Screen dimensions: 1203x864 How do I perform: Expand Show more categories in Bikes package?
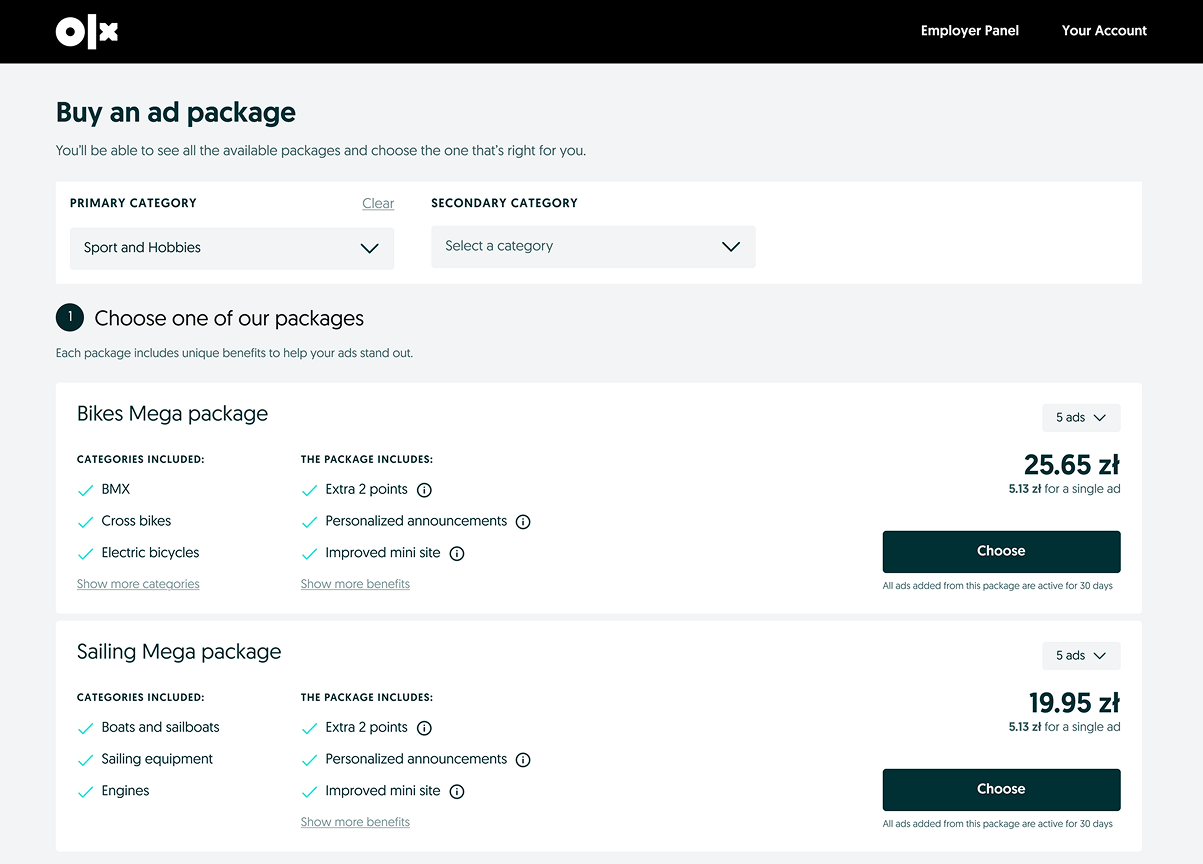point(138,584)
